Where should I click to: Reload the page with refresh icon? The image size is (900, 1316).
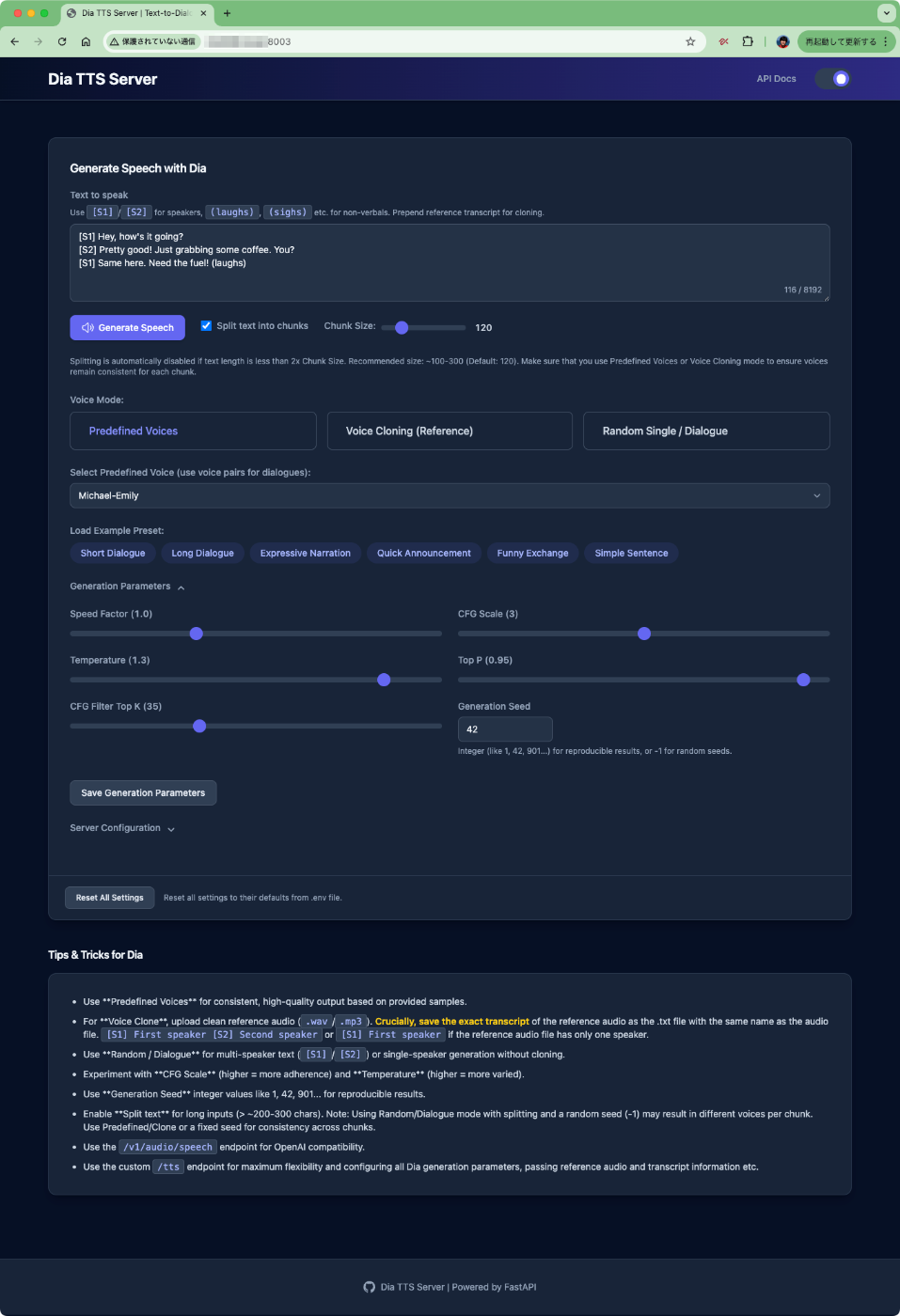pyautogui.click(x=62, y=41)
